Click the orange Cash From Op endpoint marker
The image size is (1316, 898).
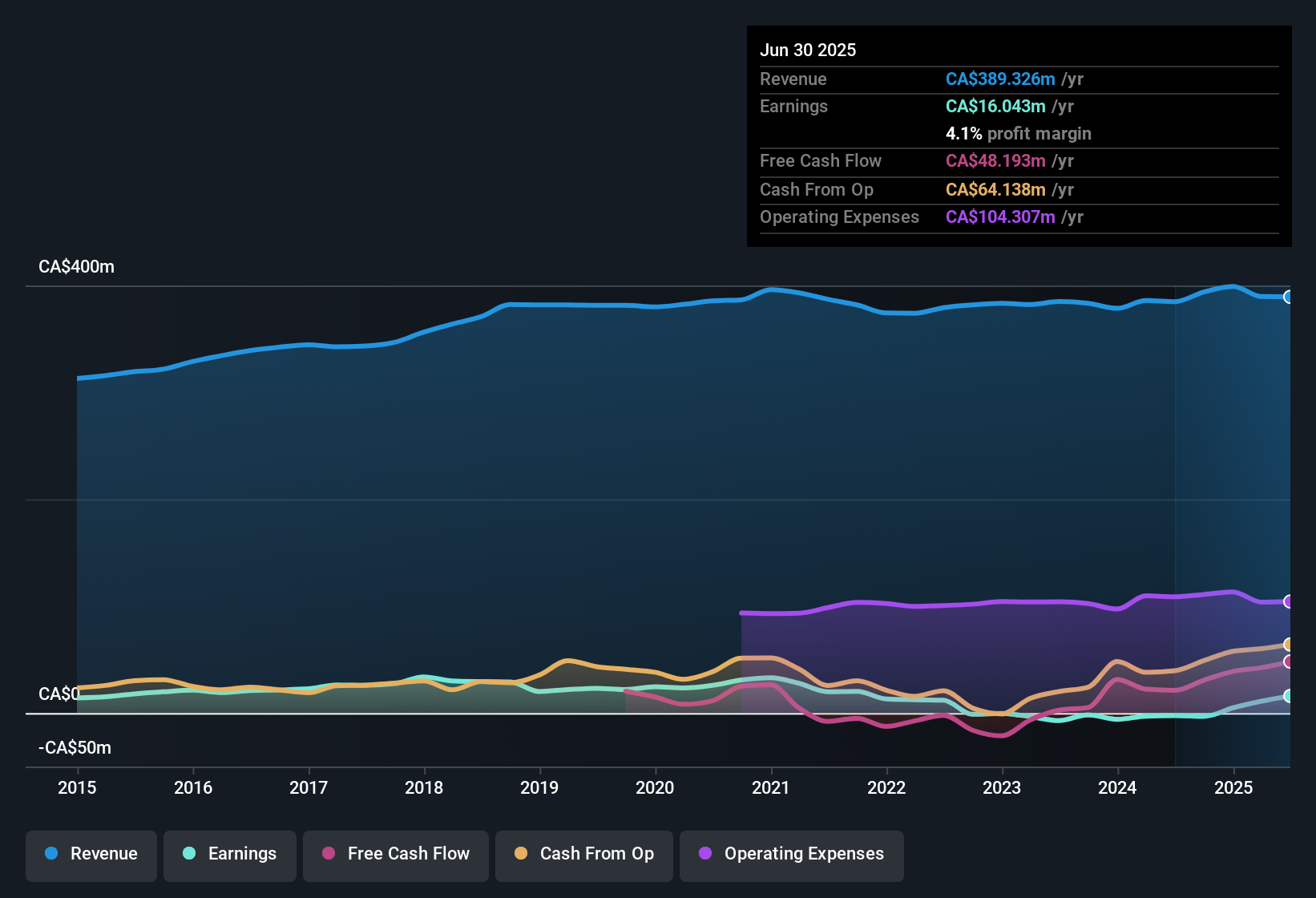click(1289, 645)
